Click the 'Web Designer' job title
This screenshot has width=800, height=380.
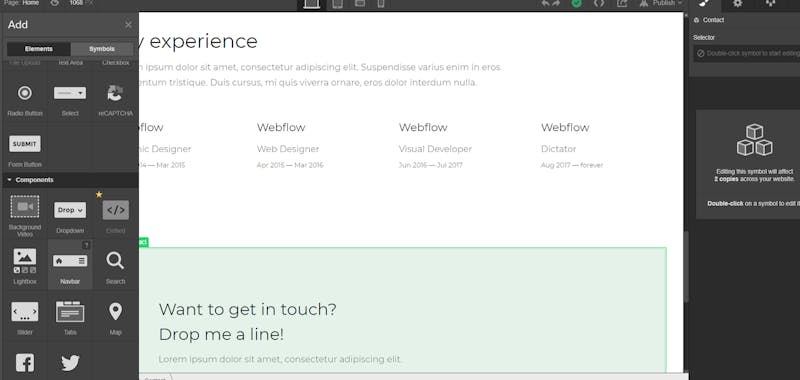click(x=288, y=149)
